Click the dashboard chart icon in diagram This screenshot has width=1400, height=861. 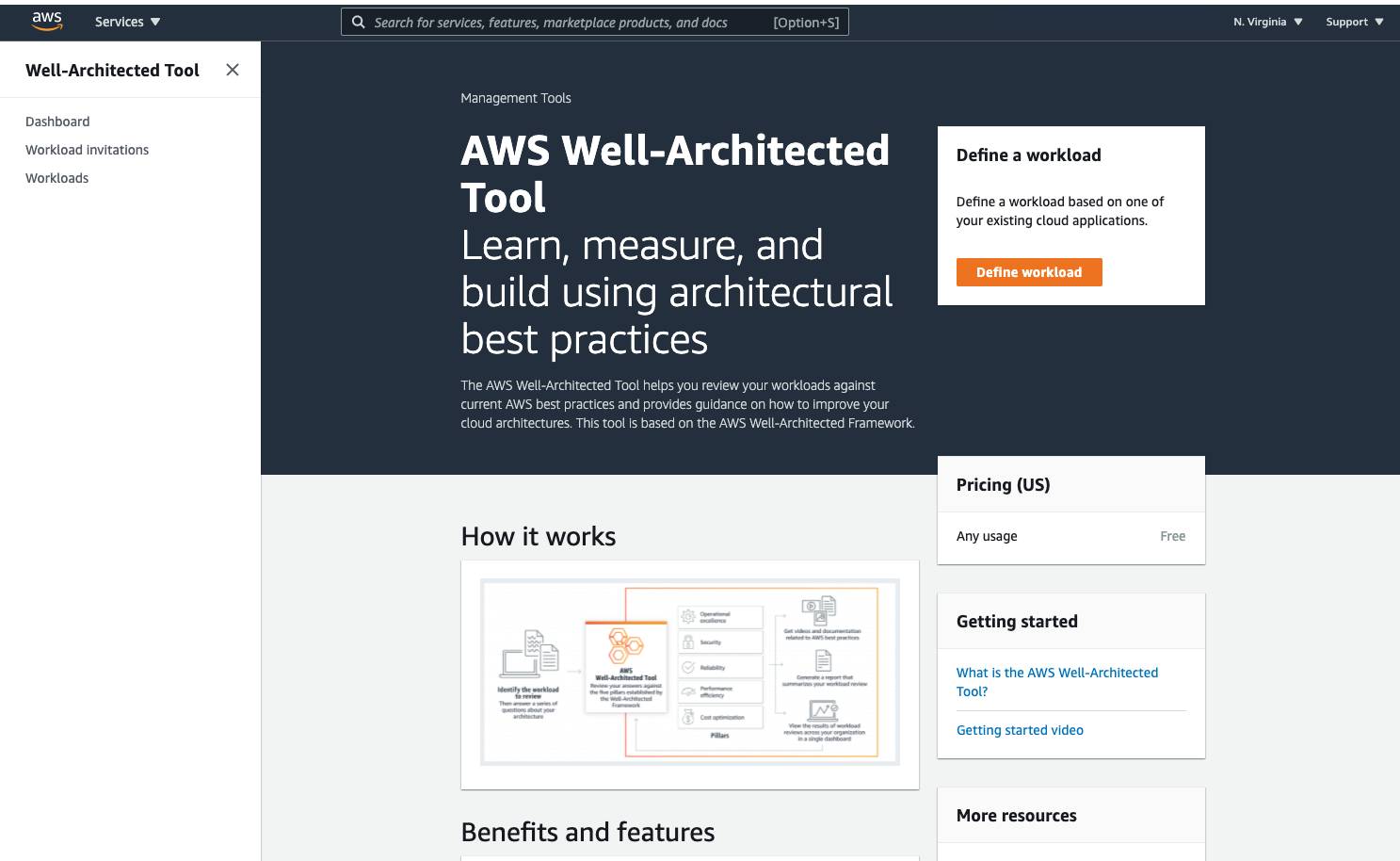coord(824,710)
